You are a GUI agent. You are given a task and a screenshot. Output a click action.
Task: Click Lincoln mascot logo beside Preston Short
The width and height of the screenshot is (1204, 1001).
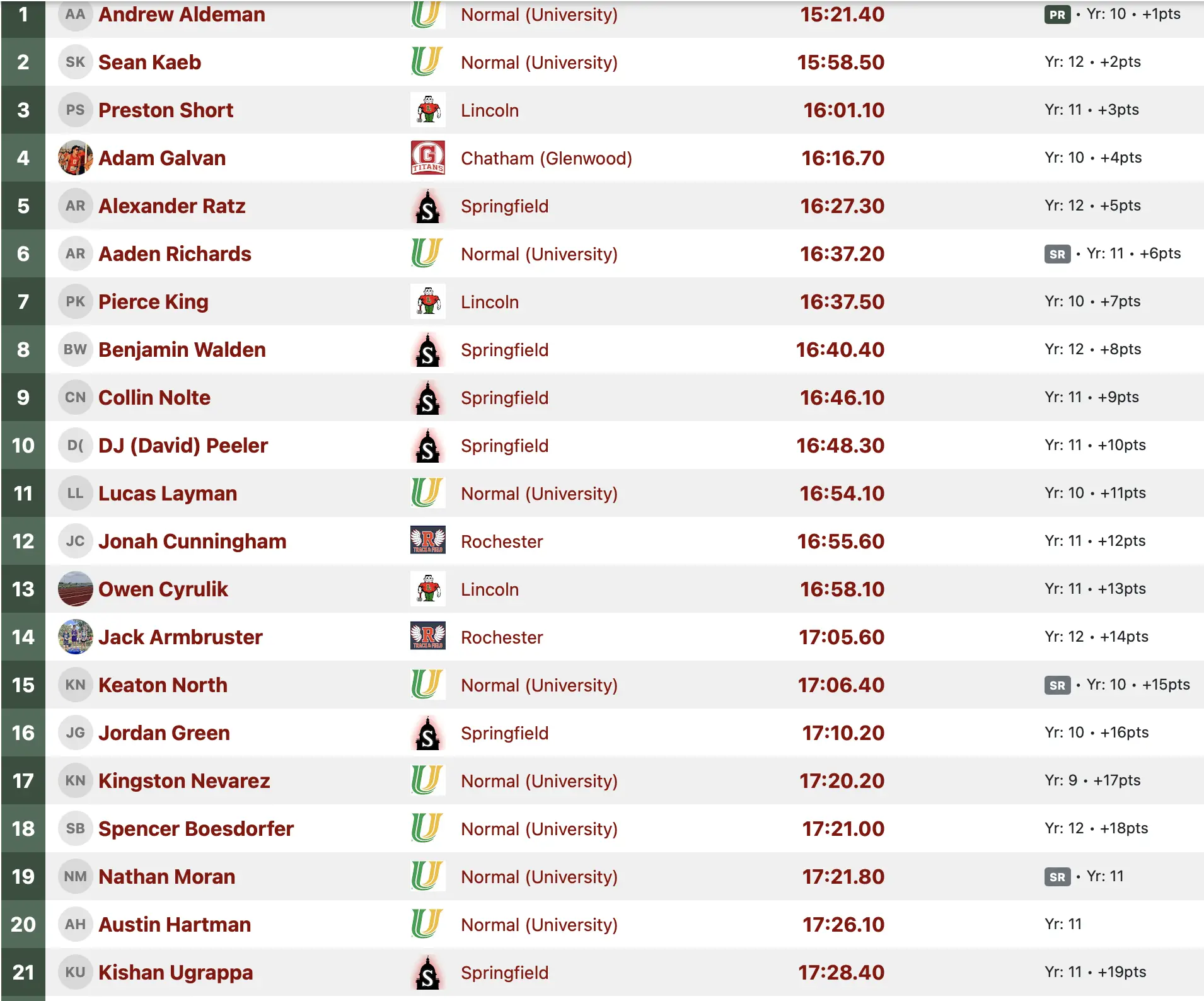pyautogui.click(x=428, y=110)
